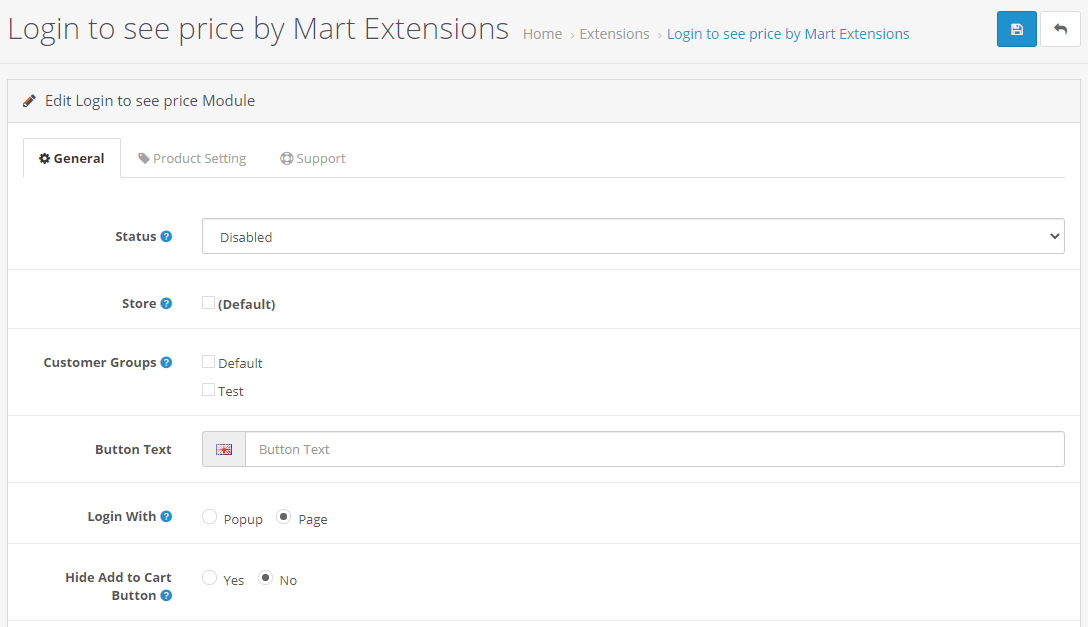The width and height of the screenshot is (1088, 627).
Task: Open Extensions from the breadcrumb
Action: point(614,33)
